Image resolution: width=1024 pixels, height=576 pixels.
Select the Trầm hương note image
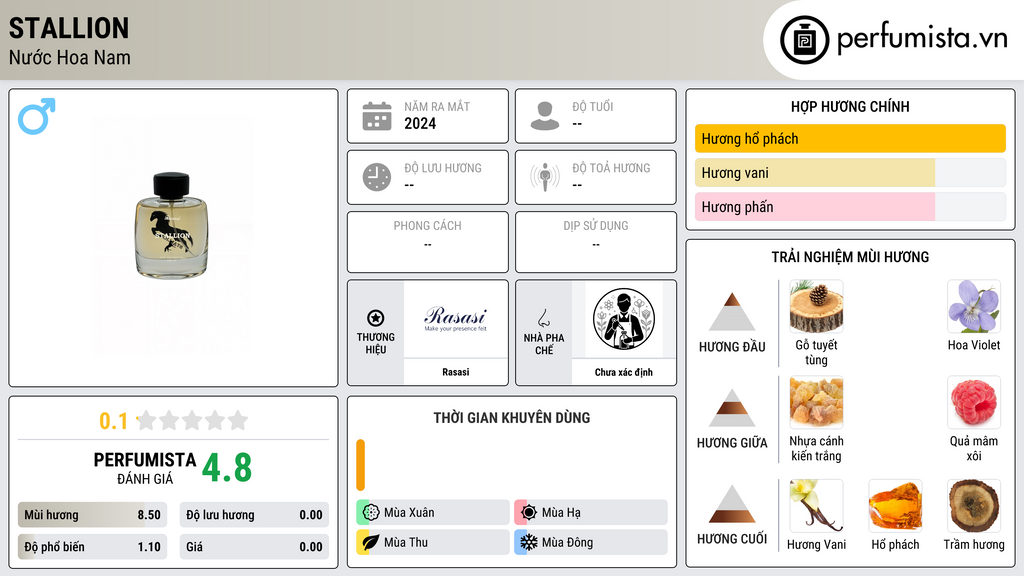(x=974, y=506)
